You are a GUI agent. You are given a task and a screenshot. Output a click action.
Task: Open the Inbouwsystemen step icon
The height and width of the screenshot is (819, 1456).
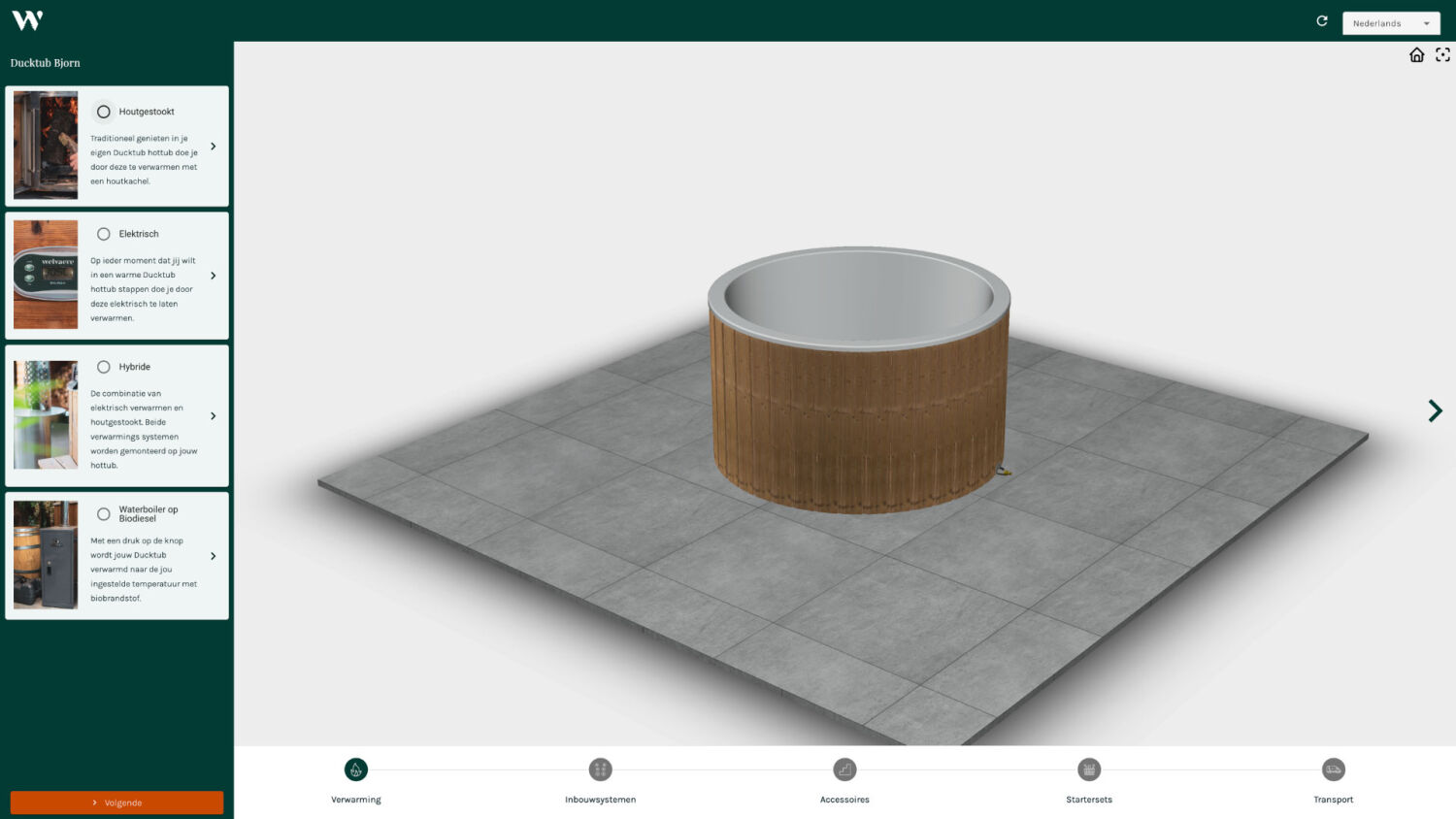click(x=600, y=770)
